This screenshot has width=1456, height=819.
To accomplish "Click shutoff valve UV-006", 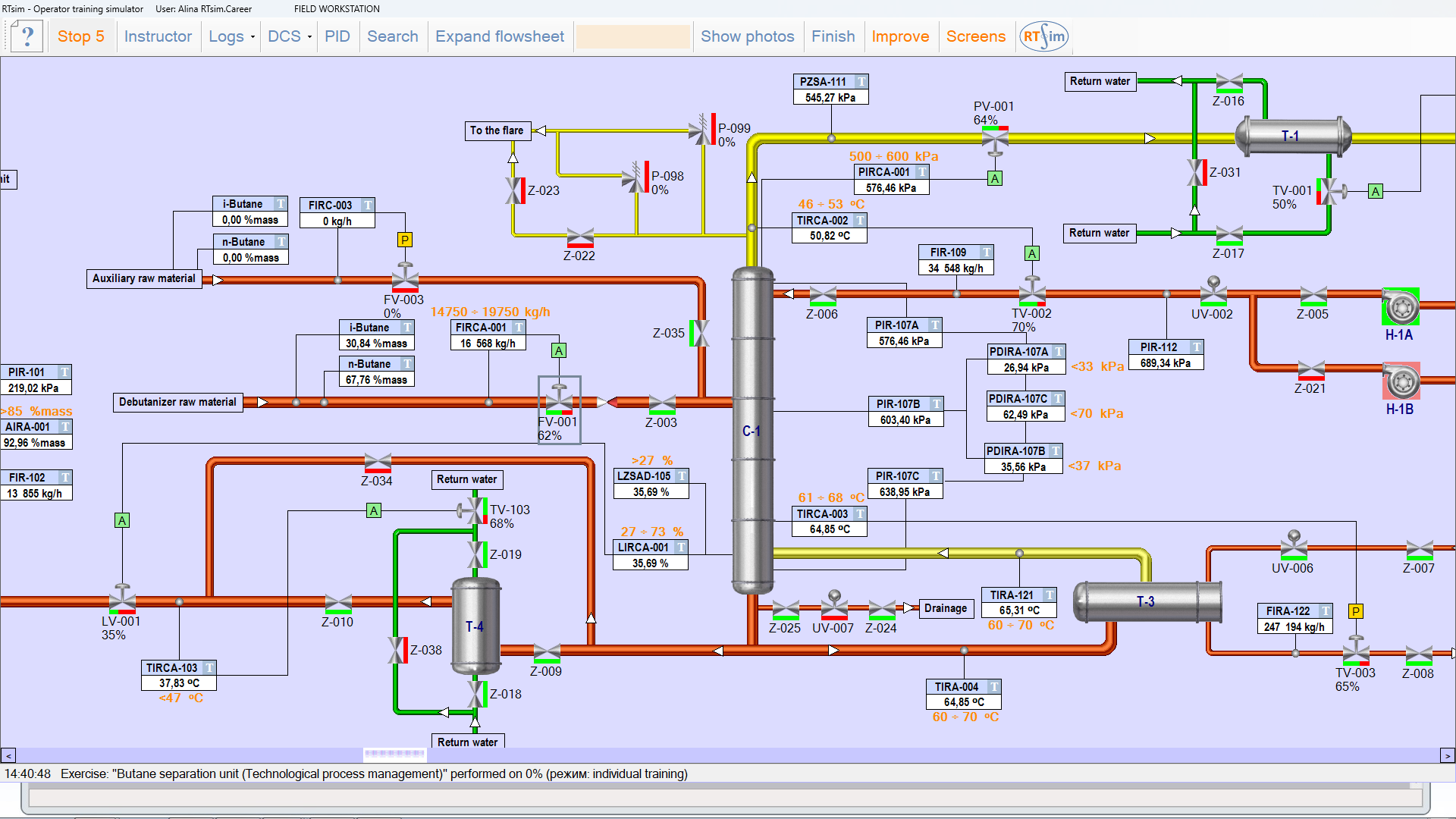I will (x=1294, y=546).
